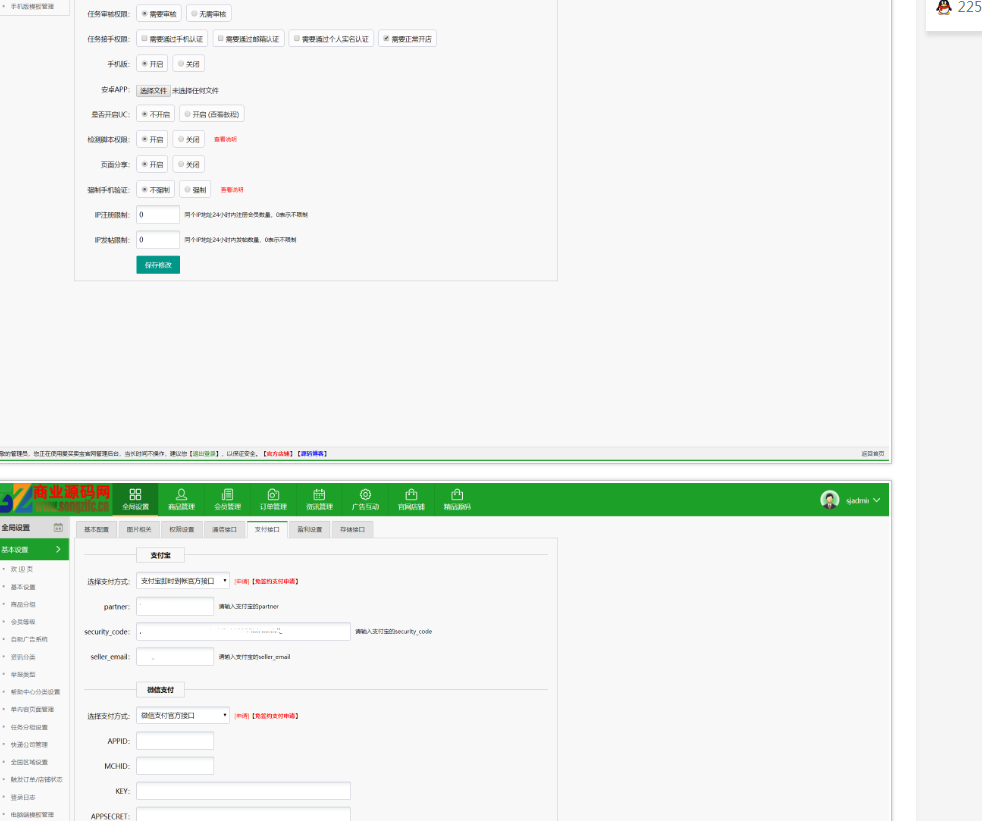This screenshot has height=821, width=982.
Task: Open 支付宝 选择支付方式 dropdown
Action: (x=183, y=581)
